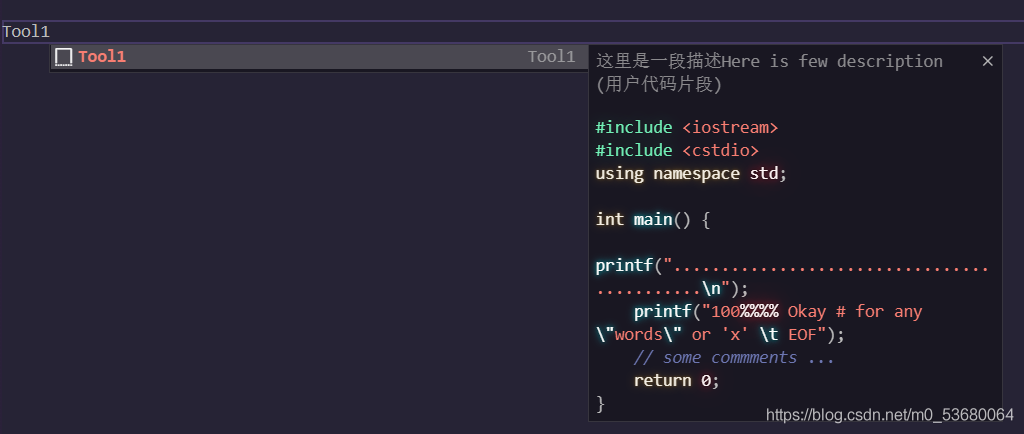Click the 'Here is few description' text

[832, 61]
